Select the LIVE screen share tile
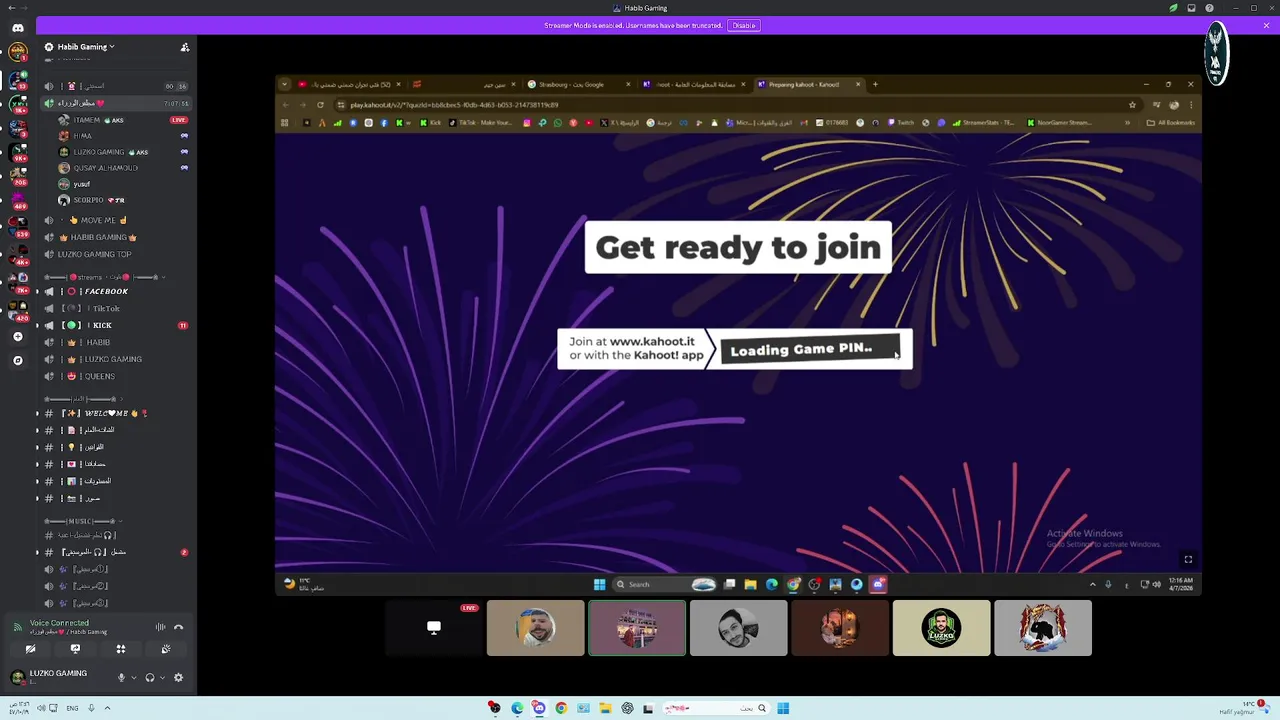The image size is (1280, 720). pyautogui.click(x=434, y=628)
